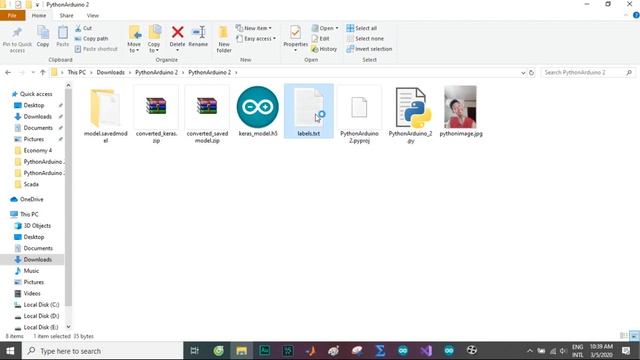The width and height of the screenshot is (640, 360).
Task: Select converted_savedmodel.zip file
Action: pos(207,114)
